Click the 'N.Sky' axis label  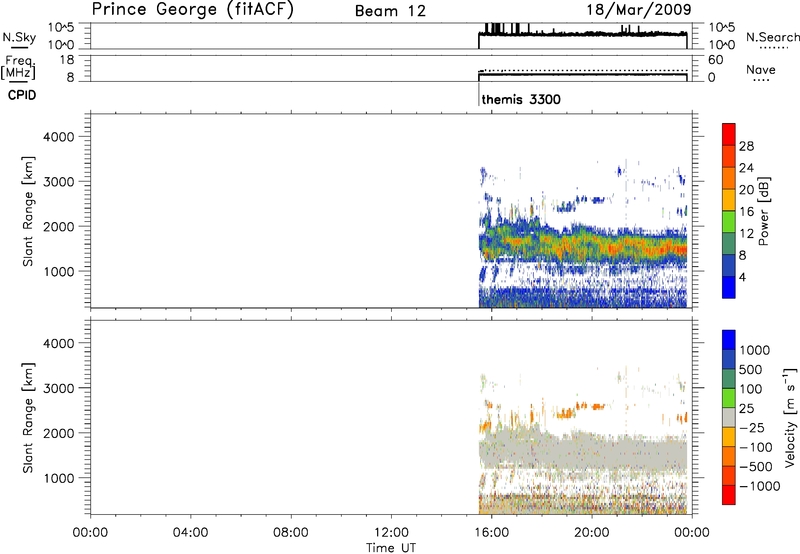click(x=19, y=37)
